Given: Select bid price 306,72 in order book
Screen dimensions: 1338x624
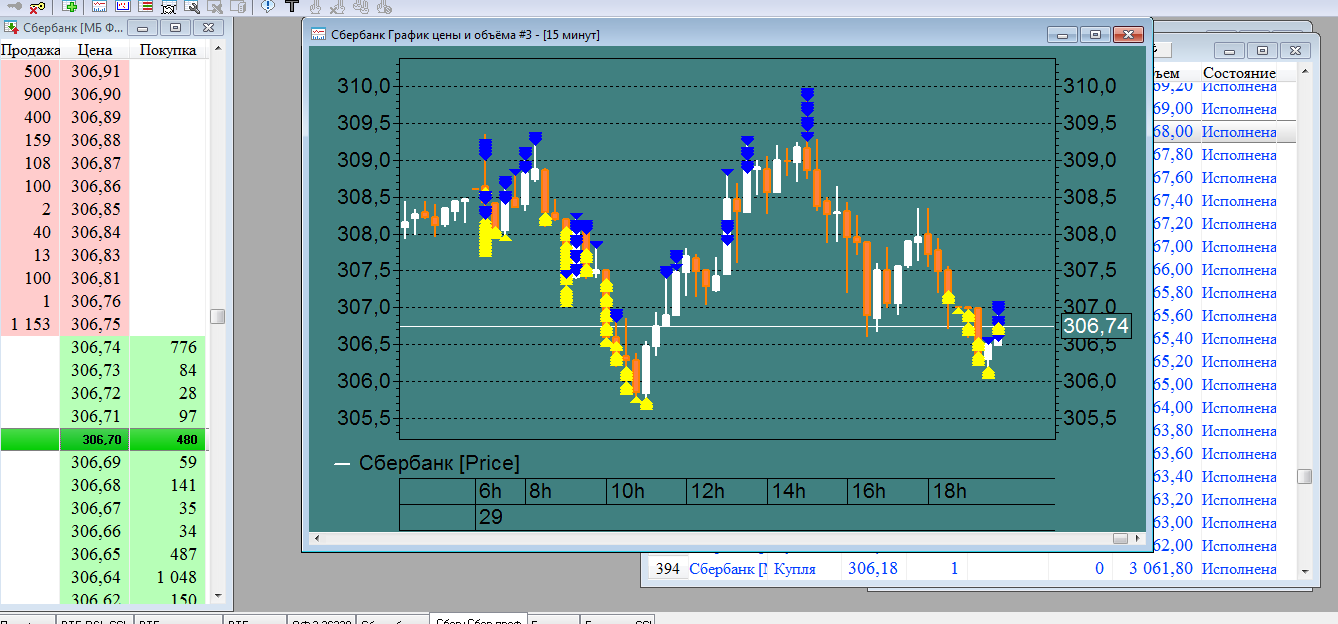Looking at the screenshot, I should pyautogui.click(x=96, y=393).
